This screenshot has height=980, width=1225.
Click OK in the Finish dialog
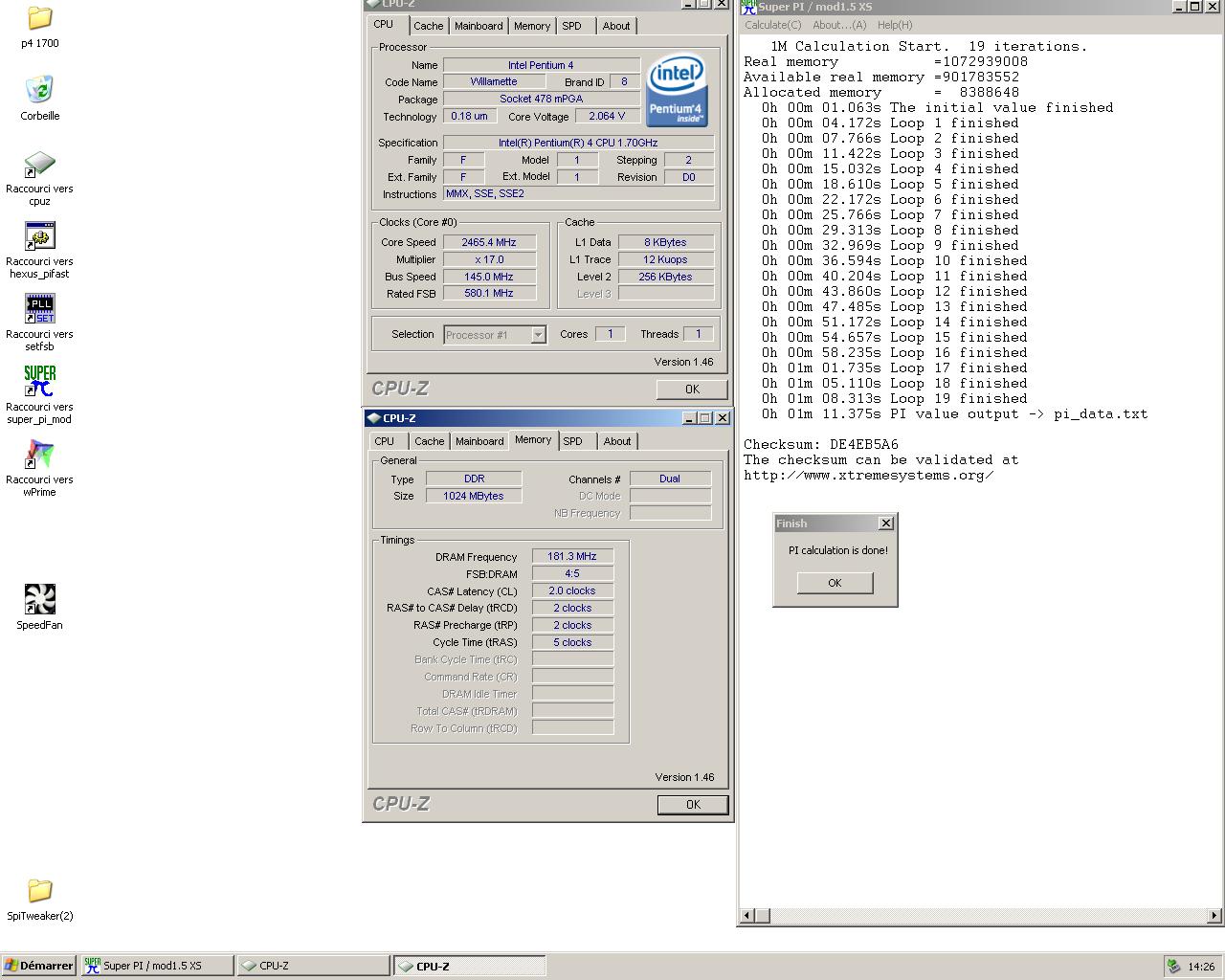coord(835,583)
